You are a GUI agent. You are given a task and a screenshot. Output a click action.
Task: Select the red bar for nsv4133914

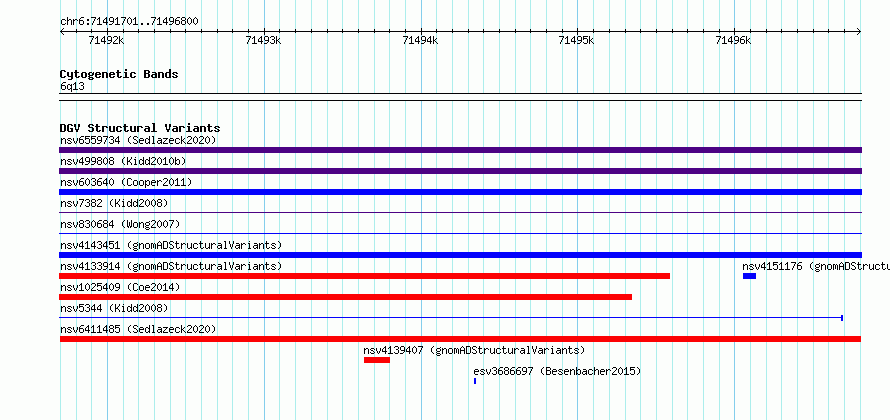tap(364, 276)
